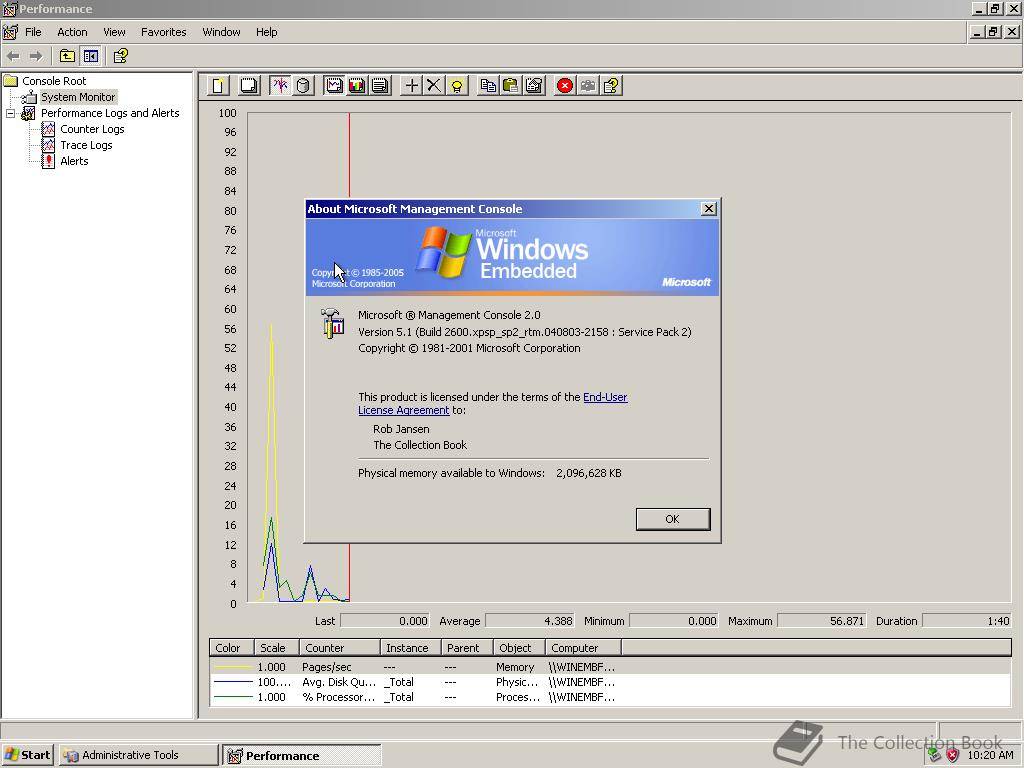
Task: Click the red security shield tray icon
Action: (x=953, y=755)
